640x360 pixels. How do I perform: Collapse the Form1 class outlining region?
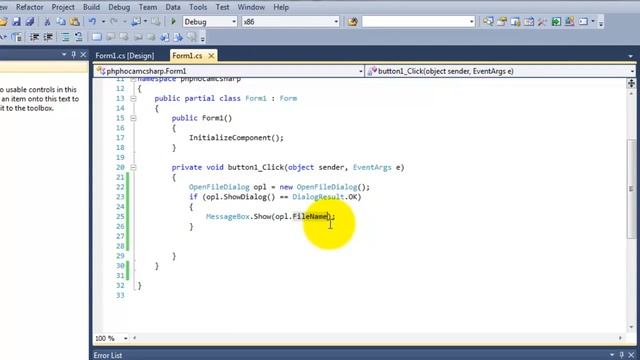click(x=133, y=98)
